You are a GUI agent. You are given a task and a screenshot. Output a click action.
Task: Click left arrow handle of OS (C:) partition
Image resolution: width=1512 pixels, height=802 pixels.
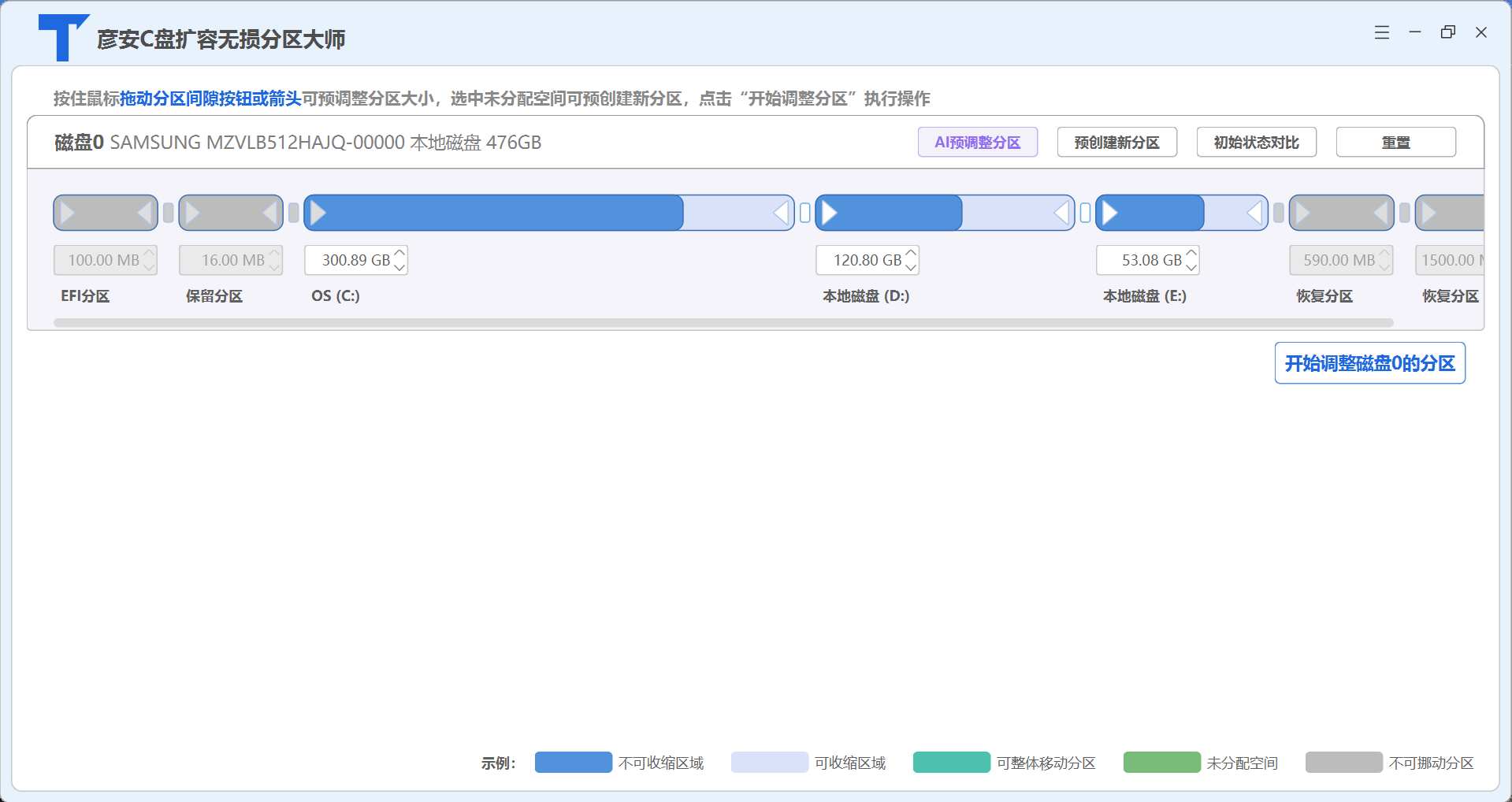pyautogui.click(x=318, y=213)
